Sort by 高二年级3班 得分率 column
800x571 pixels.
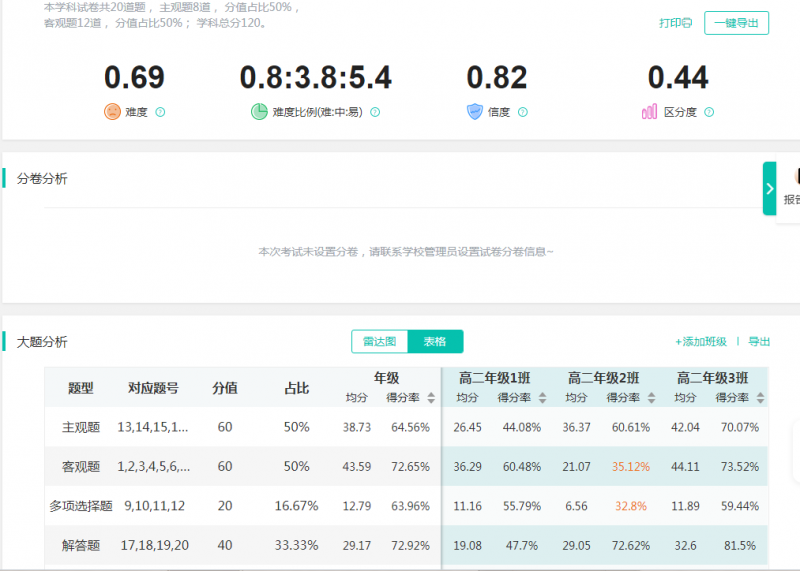(760, 398)
